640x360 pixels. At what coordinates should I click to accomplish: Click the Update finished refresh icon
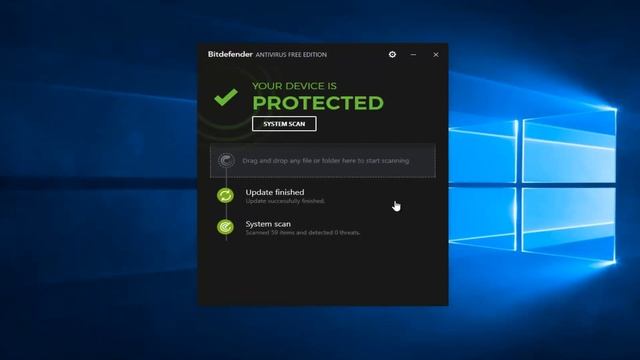(x=225, y=196)
